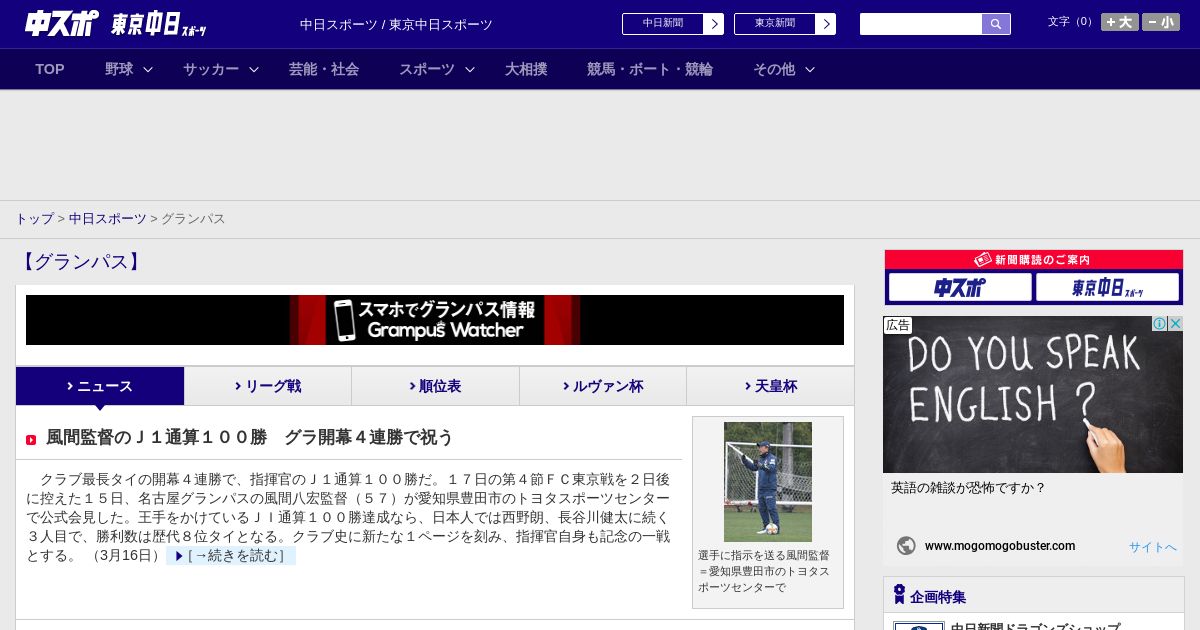Close the ad with the X icon
1200x630 pixels.
1176,324
